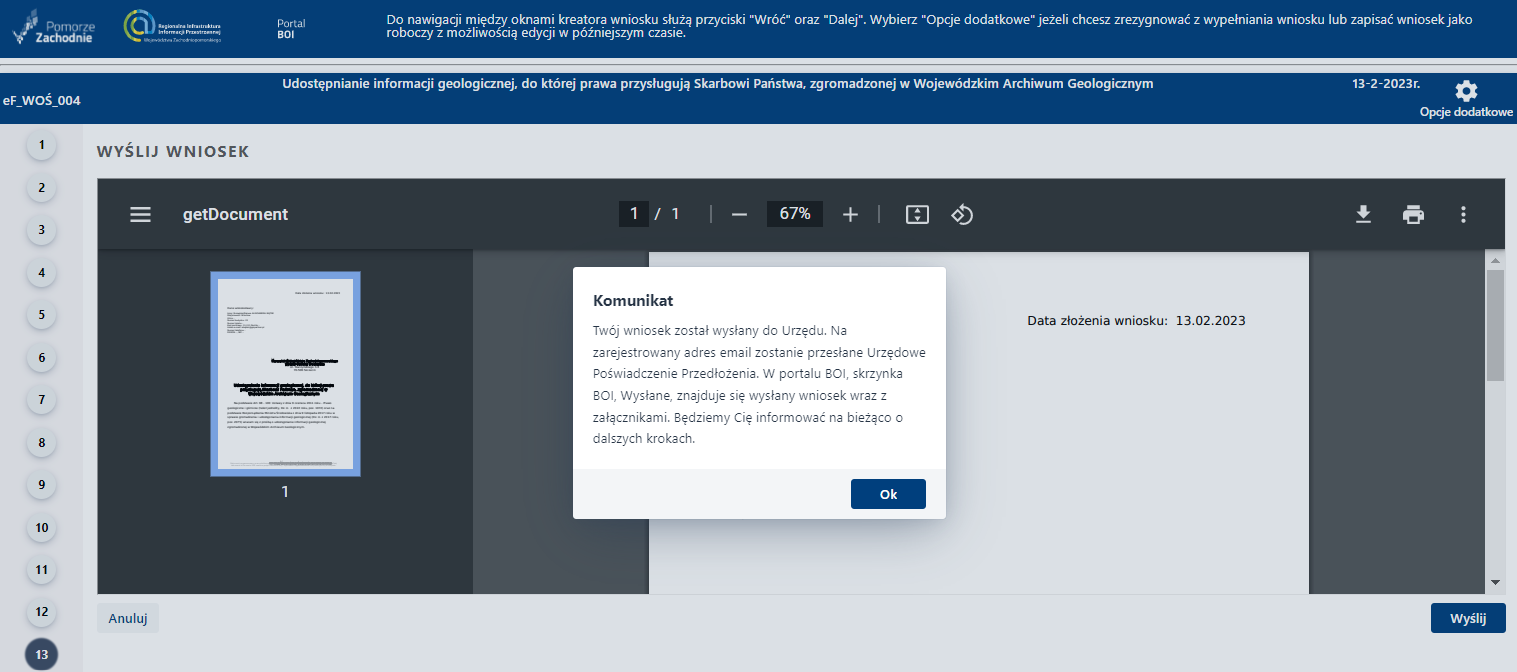Click the PDF viewer scroll down arrow
The width and height of the screenshot is (1517, 672).
[x=1495, y=582]
